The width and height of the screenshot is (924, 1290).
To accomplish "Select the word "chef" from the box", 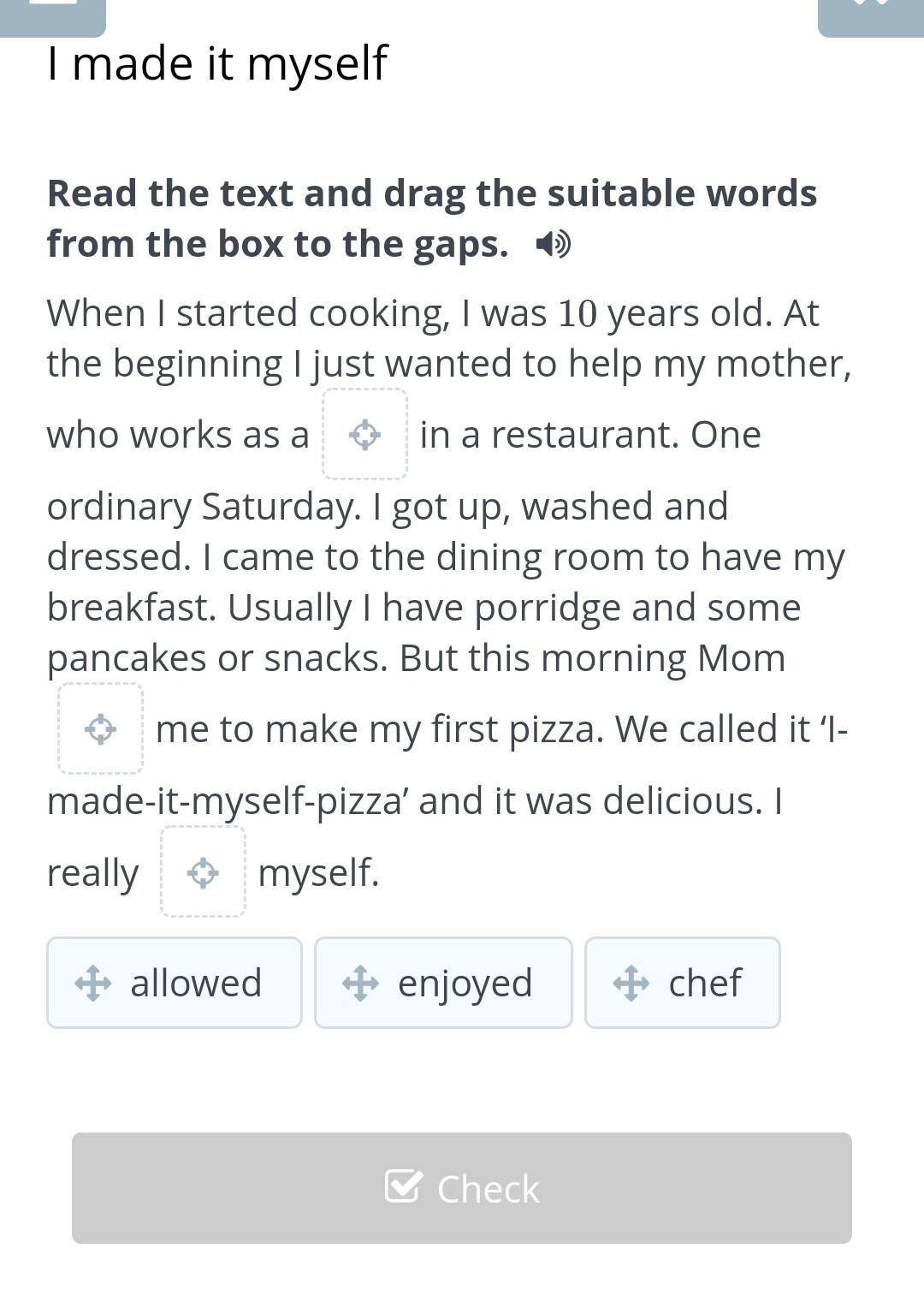I will pyautogui.click(x=705, y=984).
